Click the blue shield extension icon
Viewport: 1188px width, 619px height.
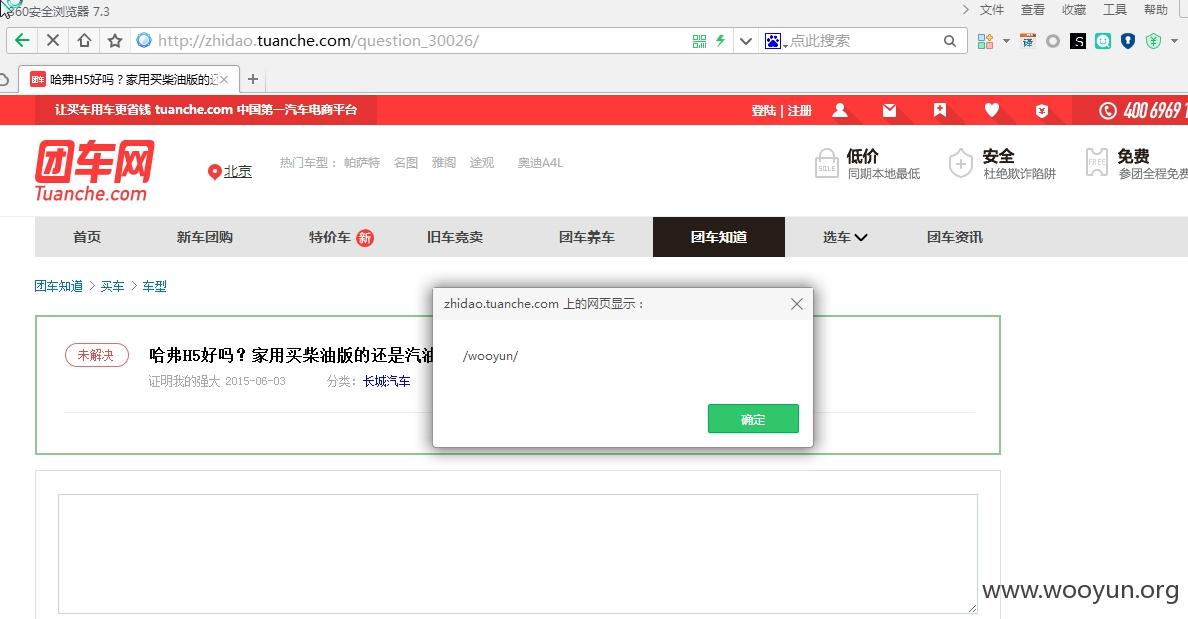pos(1127,41)
